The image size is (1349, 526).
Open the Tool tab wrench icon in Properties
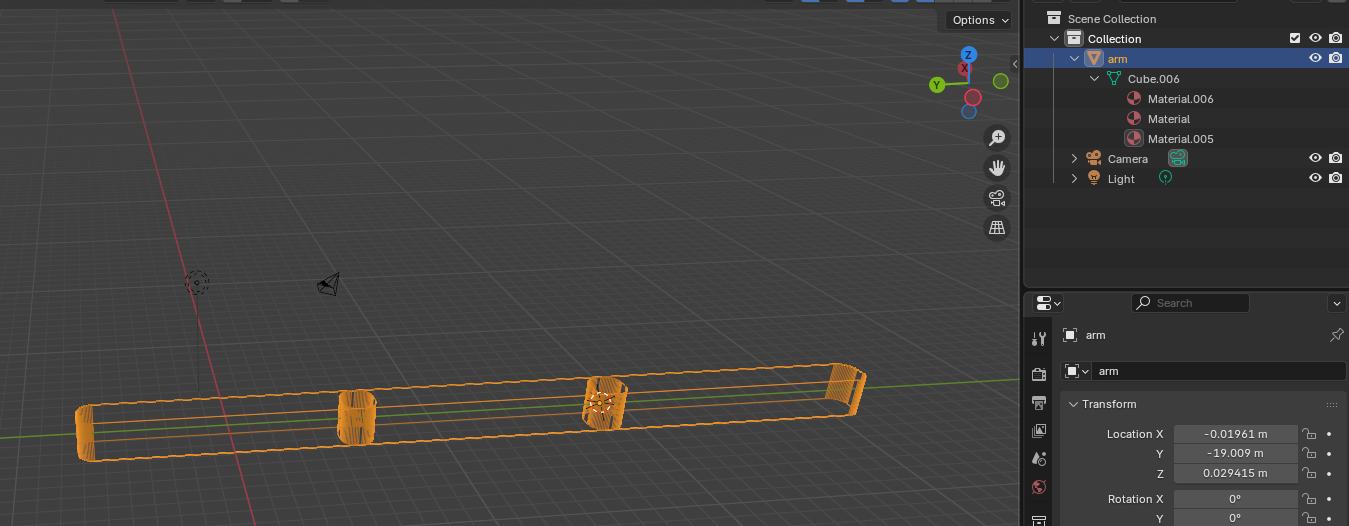coord(1039,338)
